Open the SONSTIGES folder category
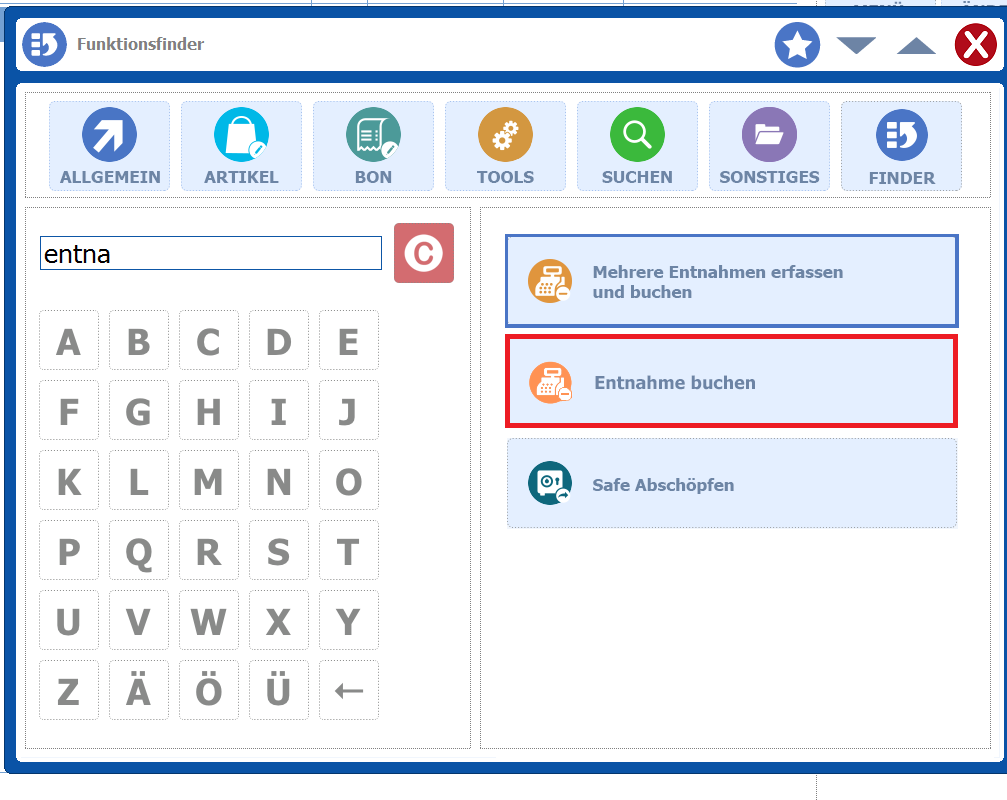Image resolution: width=1007 pixels, height=800 pixels. (x=769, y=146)
